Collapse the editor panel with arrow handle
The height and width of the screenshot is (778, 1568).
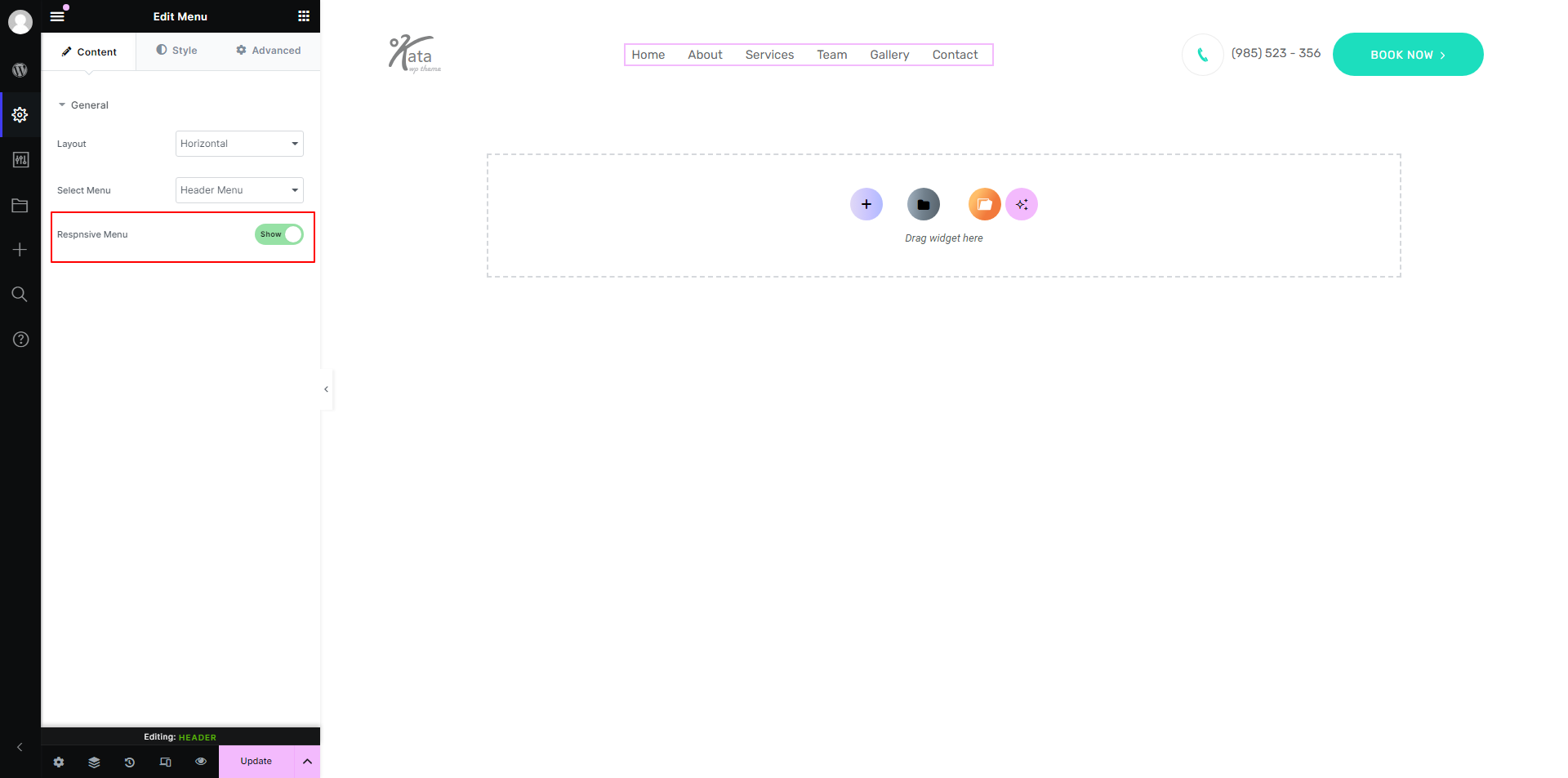[x=326, y=389]
